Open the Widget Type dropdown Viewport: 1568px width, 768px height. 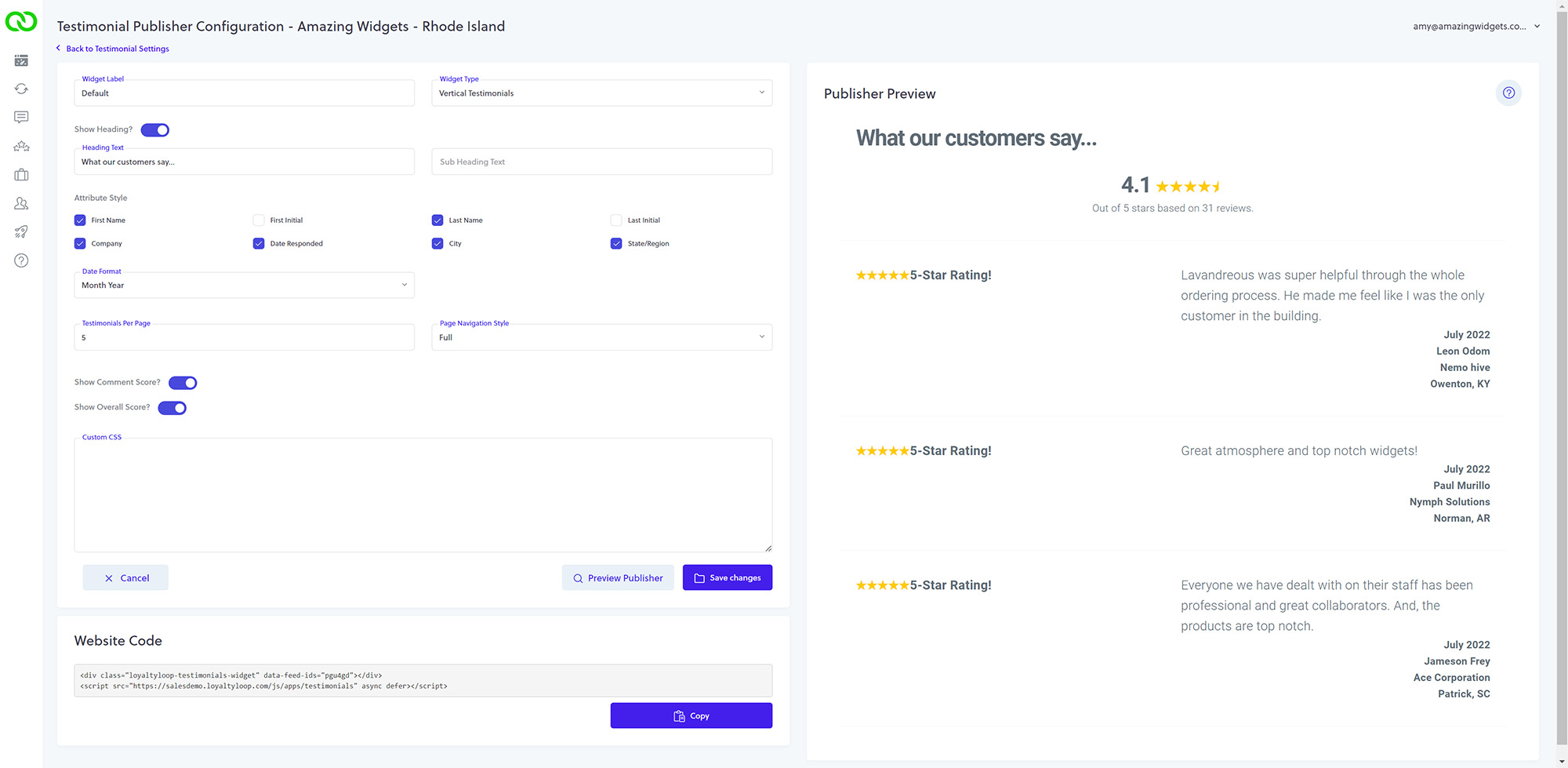[602, 93]
